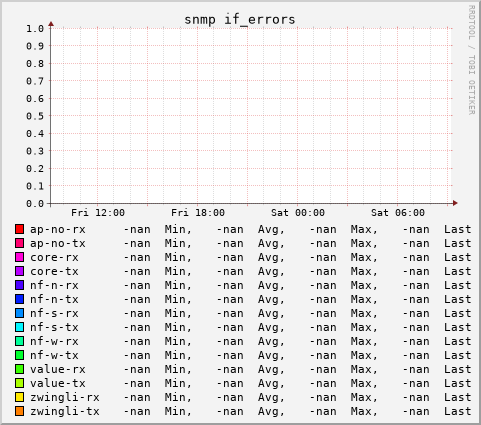Select the cyan nf-s-tx swatch
This screenshot has height=425, width=481.
[x=19, y=327]
